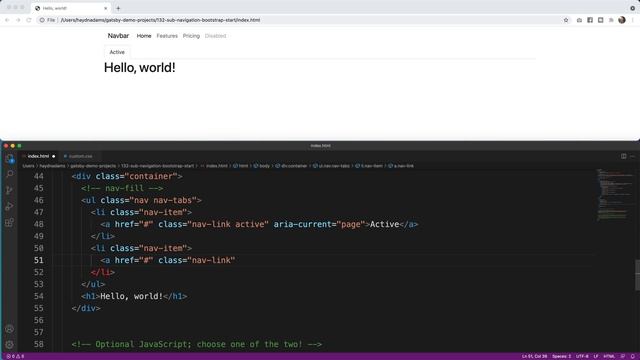Open the Run and Debug view
This screenshot has width=640, height=360.
pyautogui.click(x=9, y=206)
